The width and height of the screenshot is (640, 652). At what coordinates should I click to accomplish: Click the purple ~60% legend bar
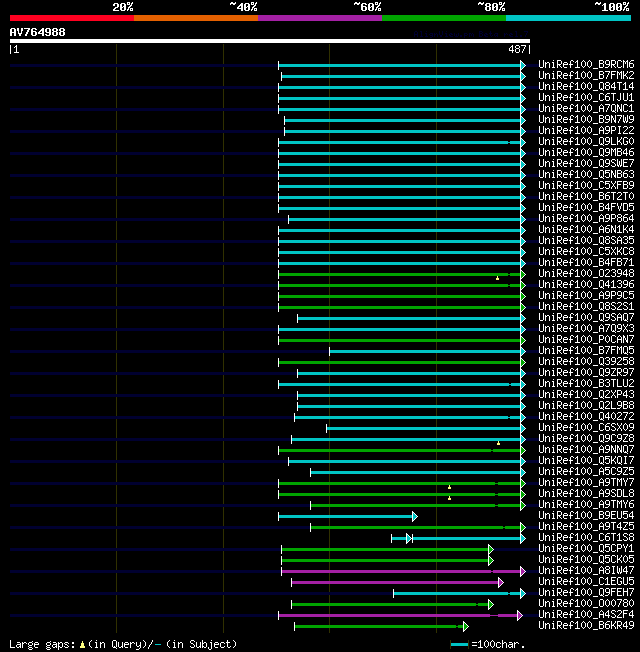tap(320, 18)
